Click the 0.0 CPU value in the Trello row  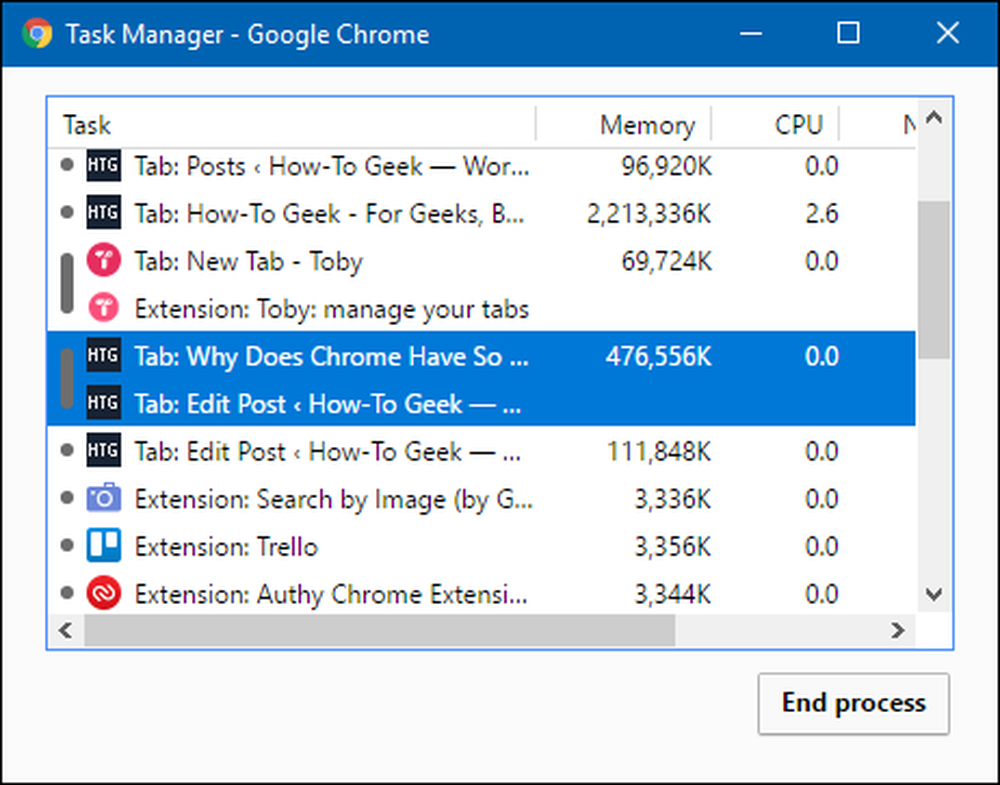821,547
